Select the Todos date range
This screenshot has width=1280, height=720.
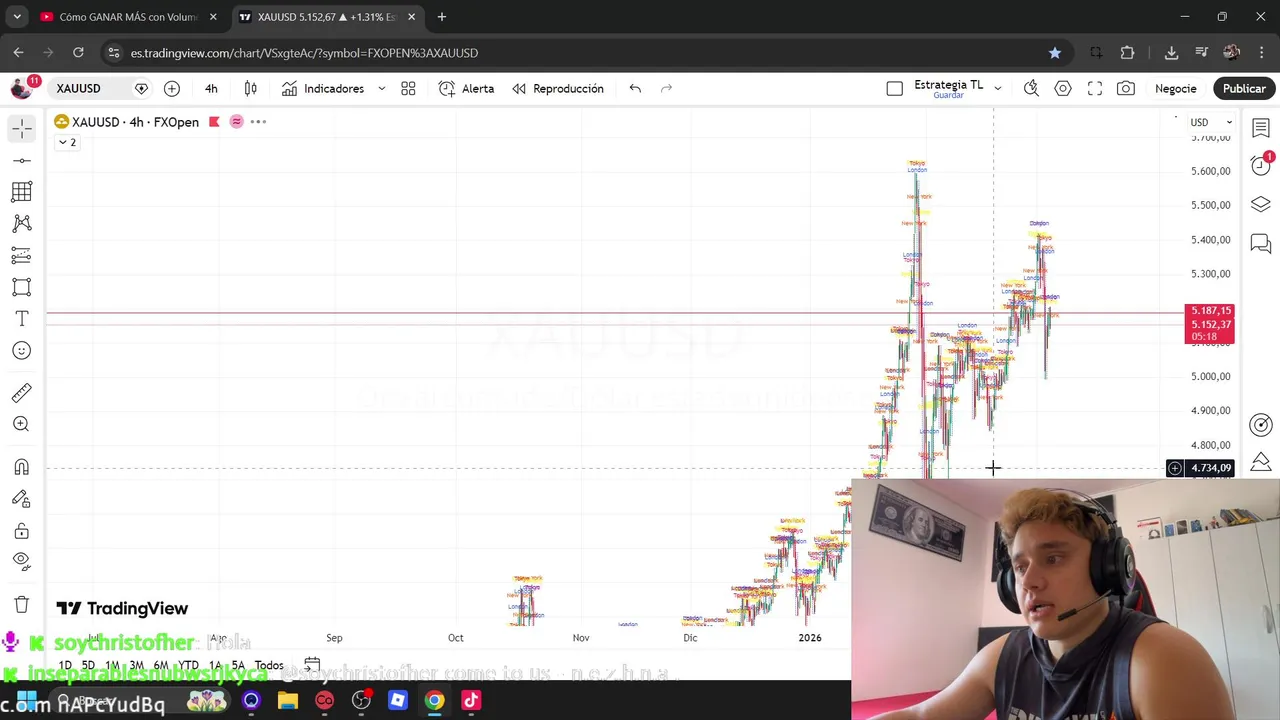269,665
